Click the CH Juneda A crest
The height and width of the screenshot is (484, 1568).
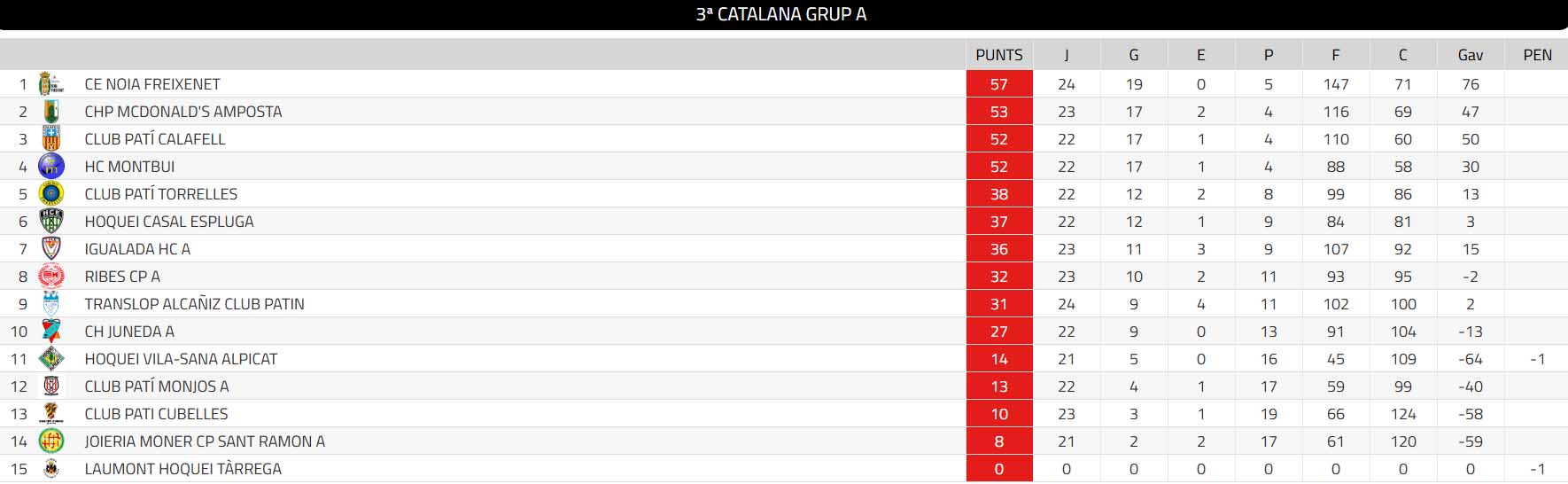[x=51, y=332]
